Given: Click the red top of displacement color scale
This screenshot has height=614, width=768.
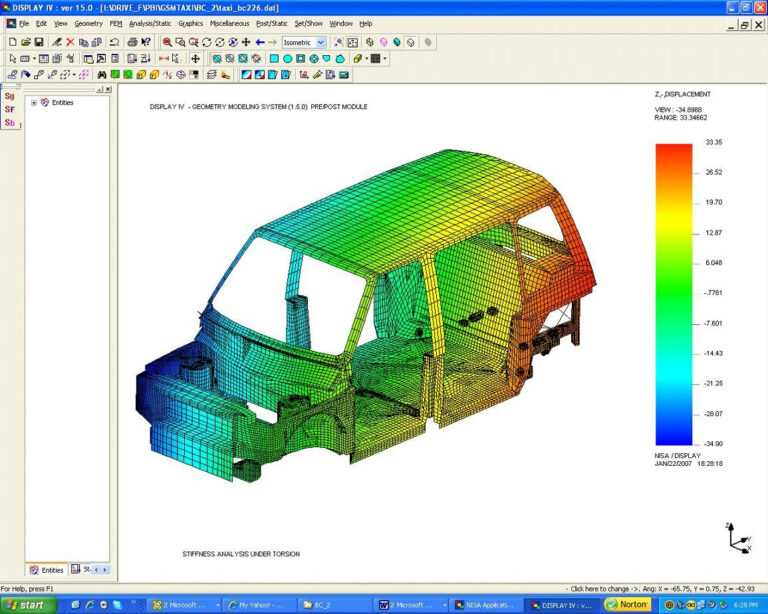Looking at the screenshot, I should tap(673, 150).
